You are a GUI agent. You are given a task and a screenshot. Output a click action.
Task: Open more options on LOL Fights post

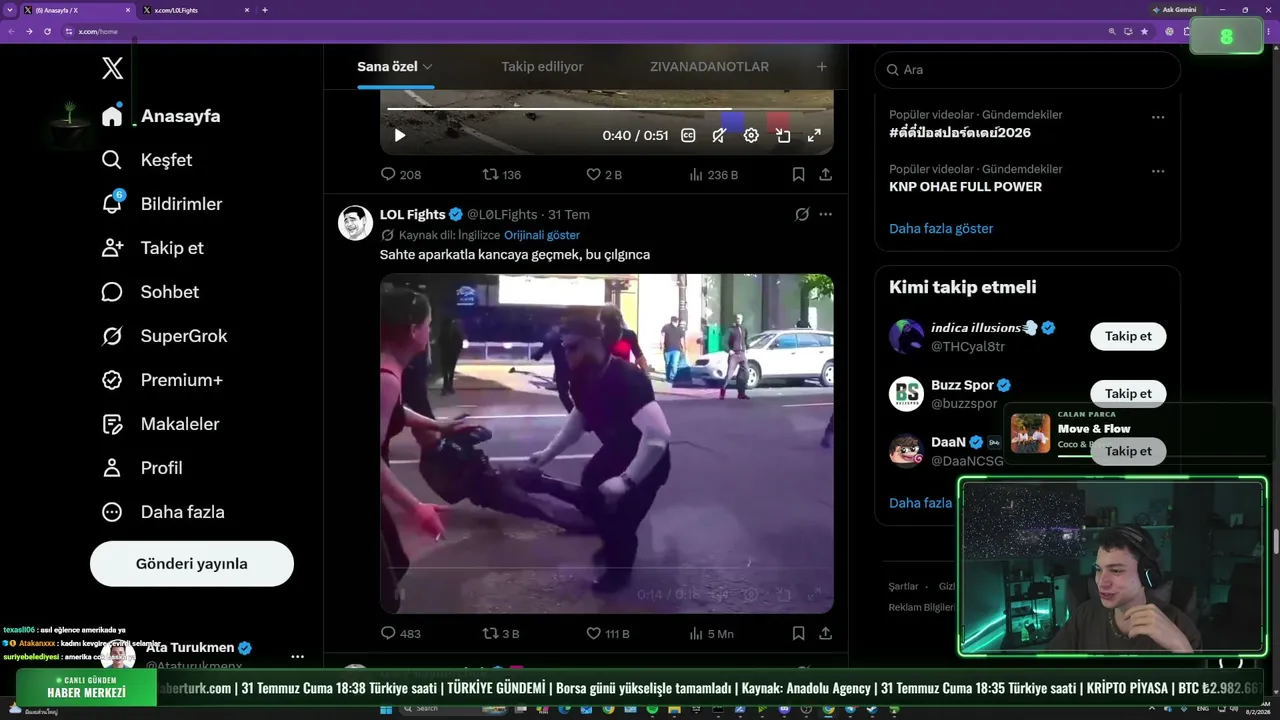coord(825,214)
